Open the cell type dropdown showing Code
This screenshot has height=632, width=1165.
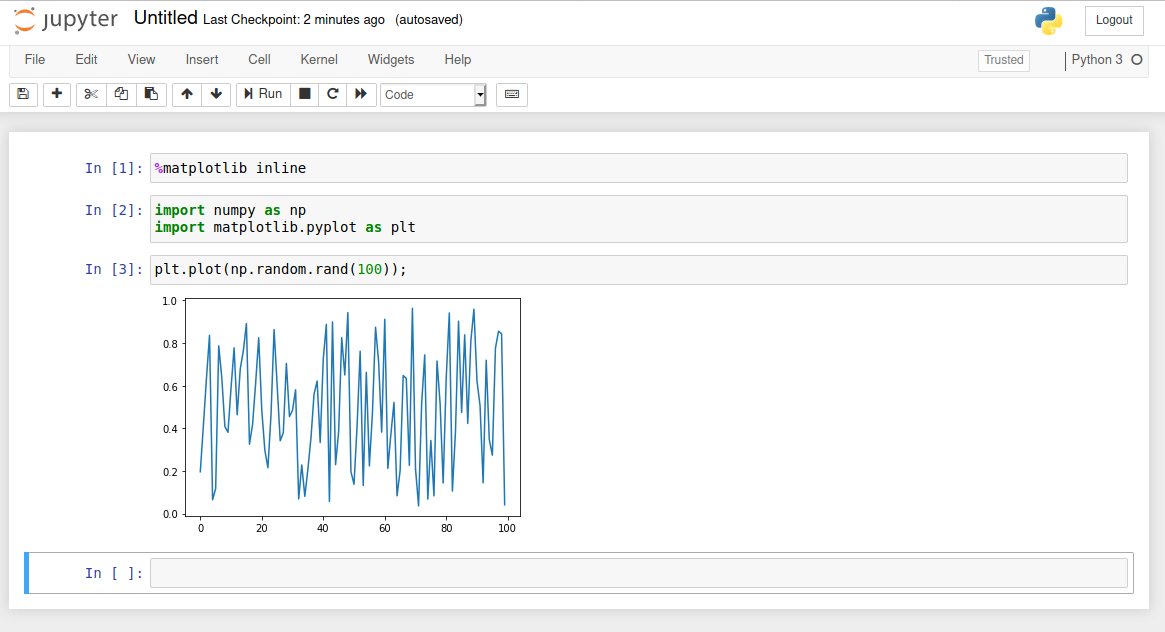(432, 93)
